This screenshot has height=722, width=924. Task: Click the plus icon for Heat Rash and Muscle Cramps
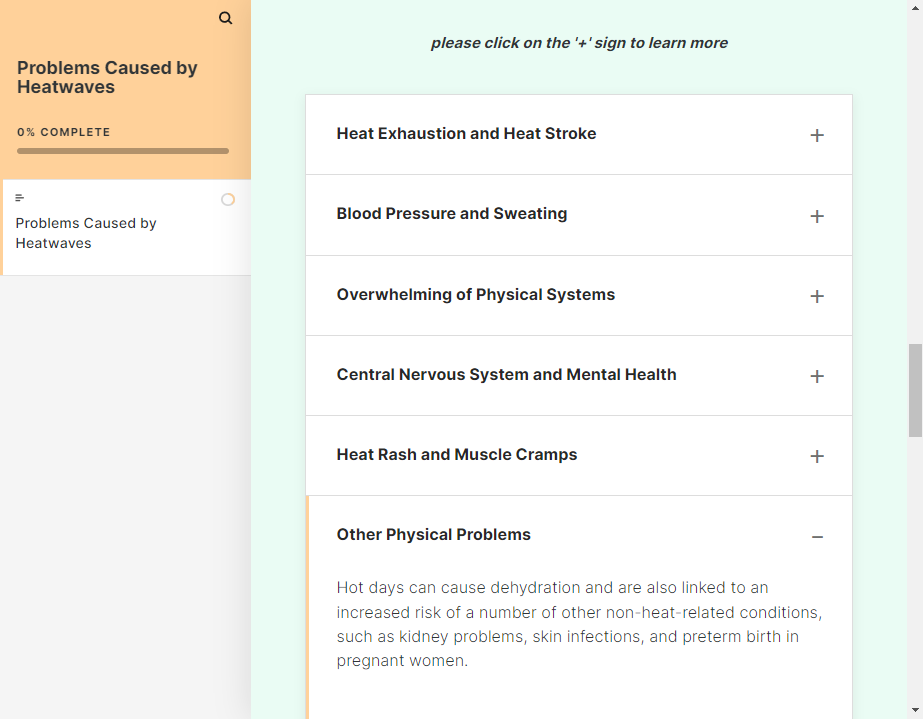pos(817,456)
